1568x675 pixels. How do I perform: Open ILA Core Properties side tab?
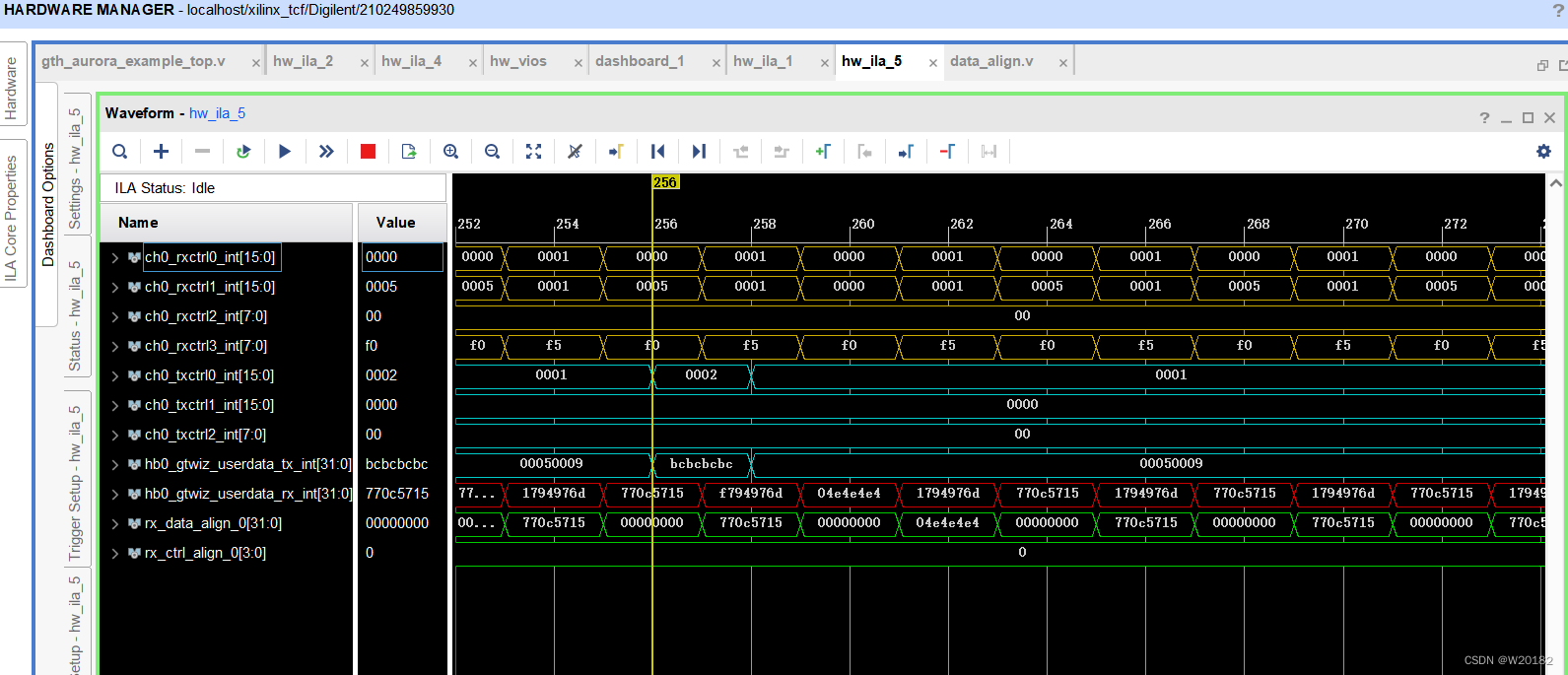click(x=12, y=219)
